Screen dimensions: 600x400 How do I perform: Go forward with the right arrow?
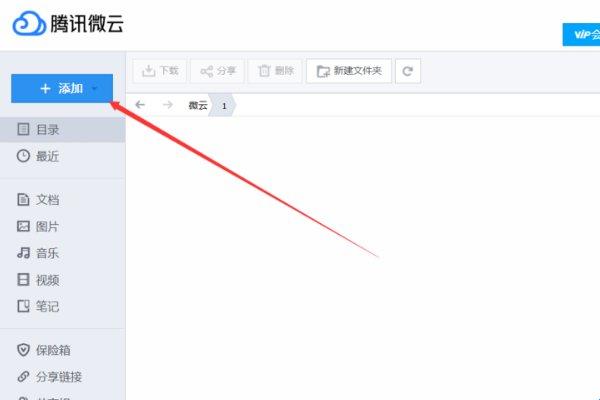point(168,104)
